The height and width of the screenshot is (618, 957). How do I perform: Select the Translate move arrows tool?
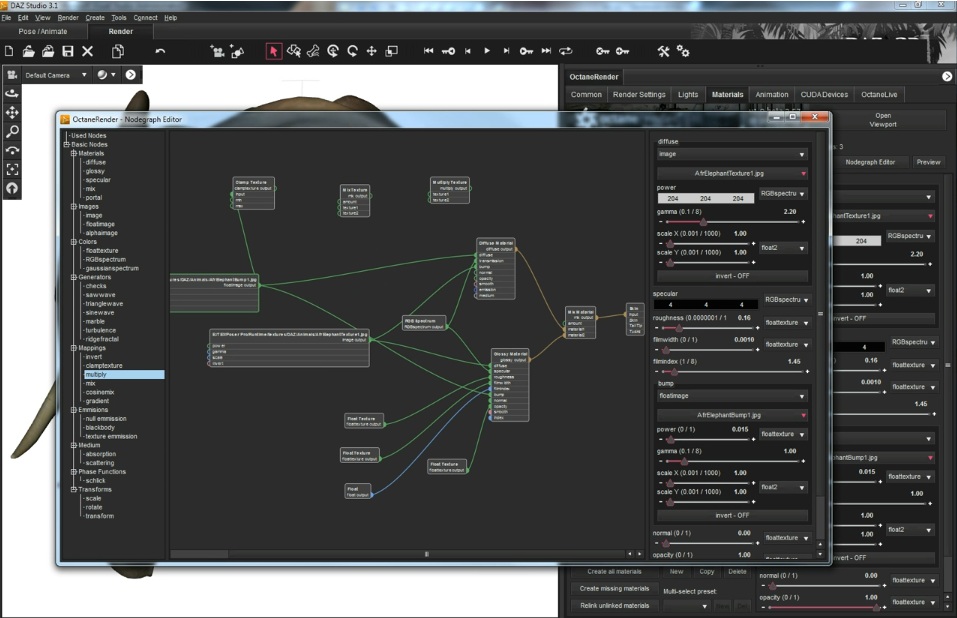click(x=371, y=51)
